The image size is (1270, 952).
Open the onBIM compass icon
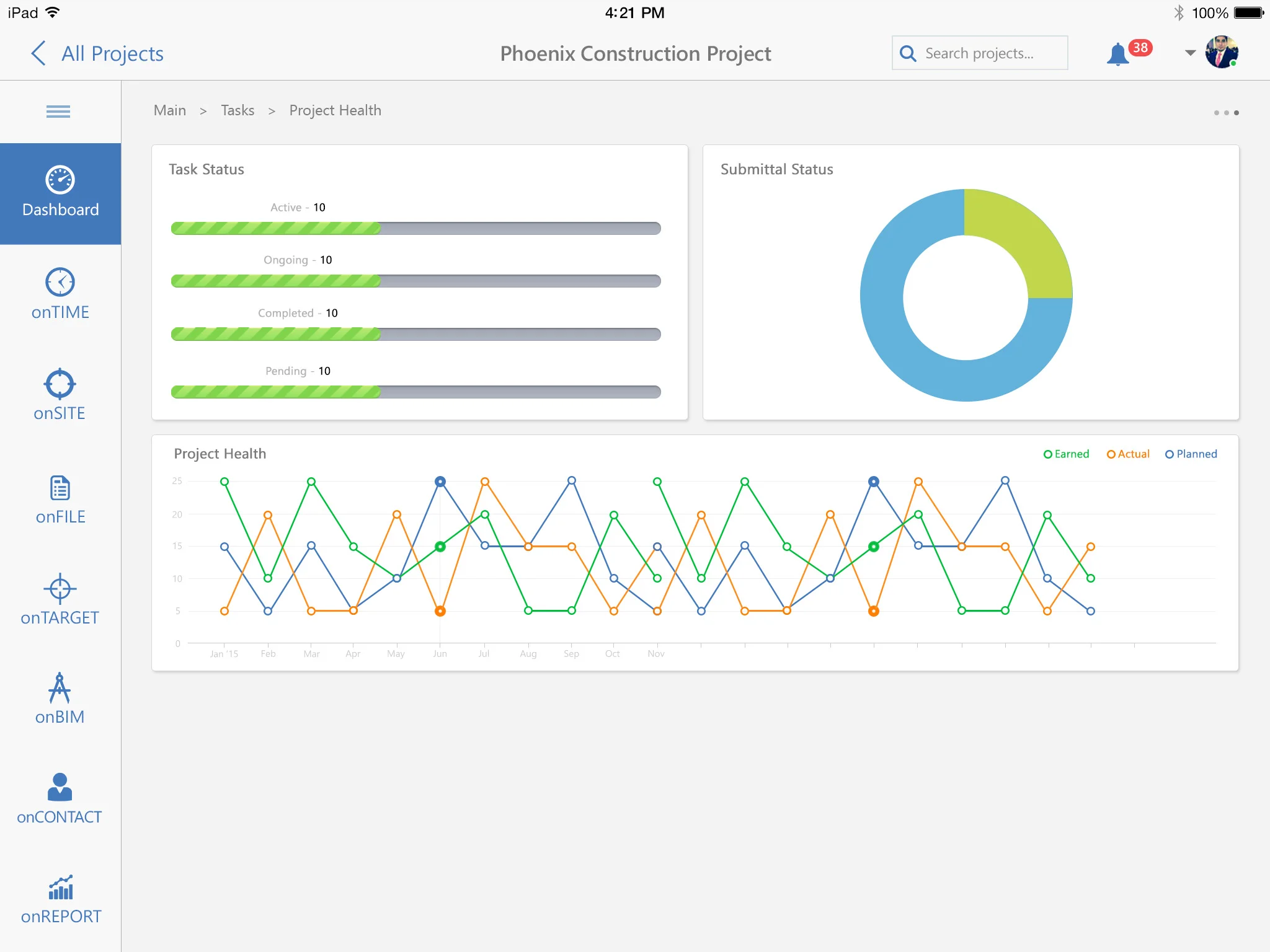click(x=60, y=688)
